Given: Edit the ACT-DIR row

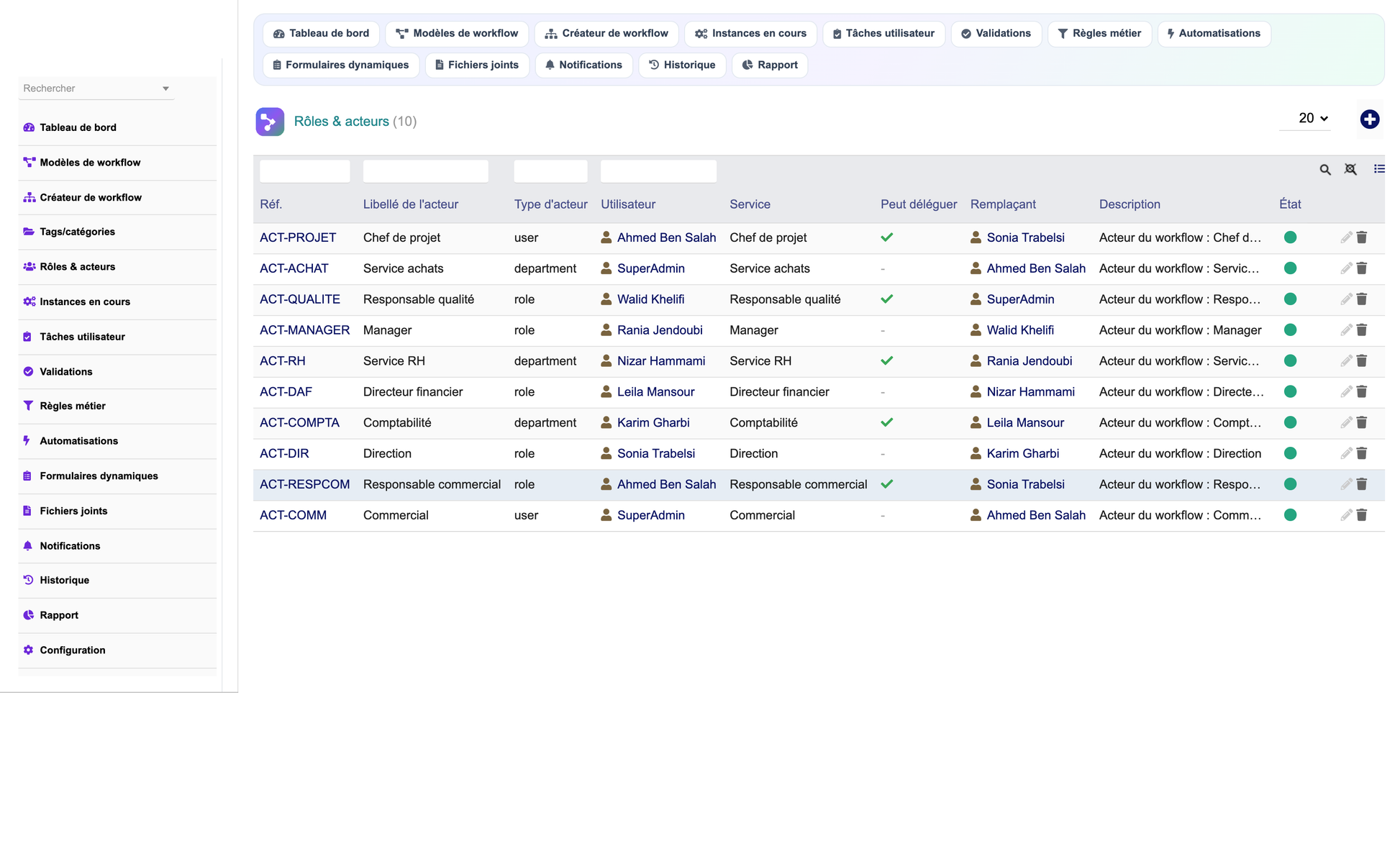Looking at the screenshot, I should 1346,454.
